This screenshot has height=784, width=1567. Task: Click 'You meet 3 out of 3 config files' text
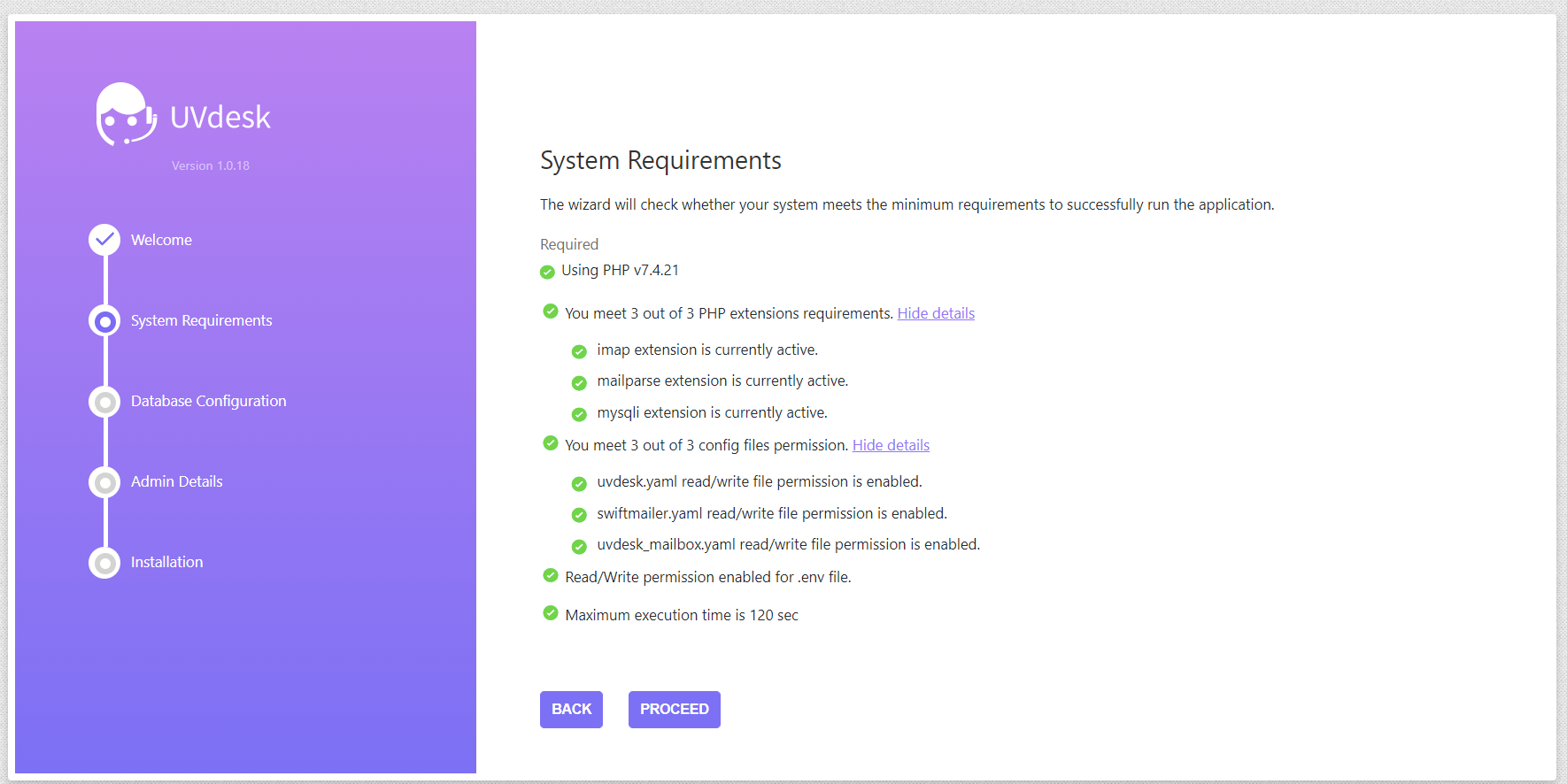[x=706, y=445]
